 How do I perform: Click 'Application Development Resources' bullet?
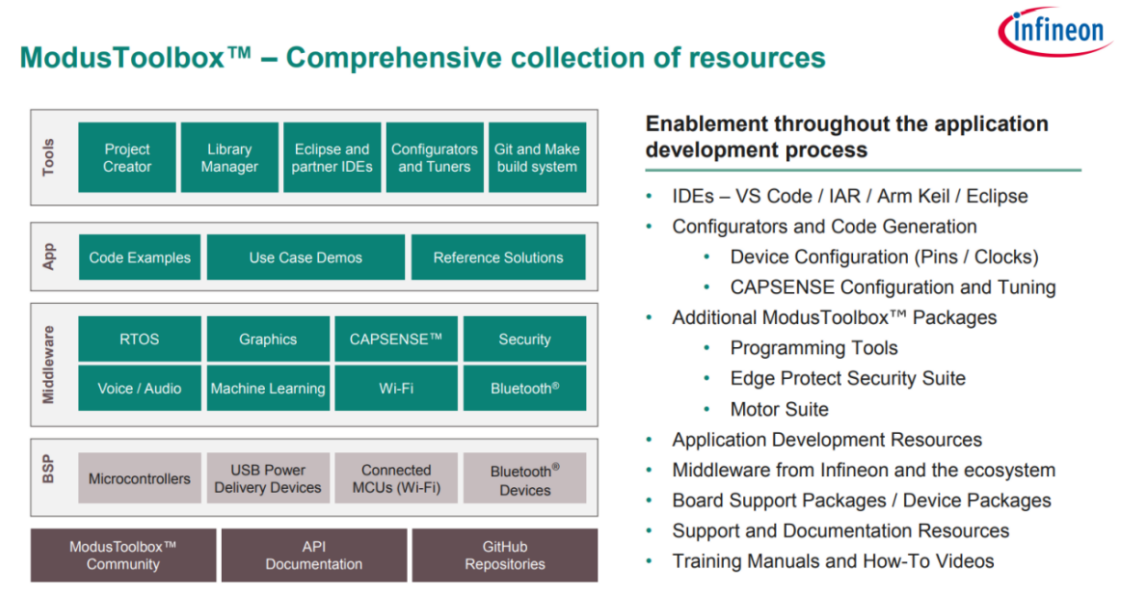tap(827, 440)
